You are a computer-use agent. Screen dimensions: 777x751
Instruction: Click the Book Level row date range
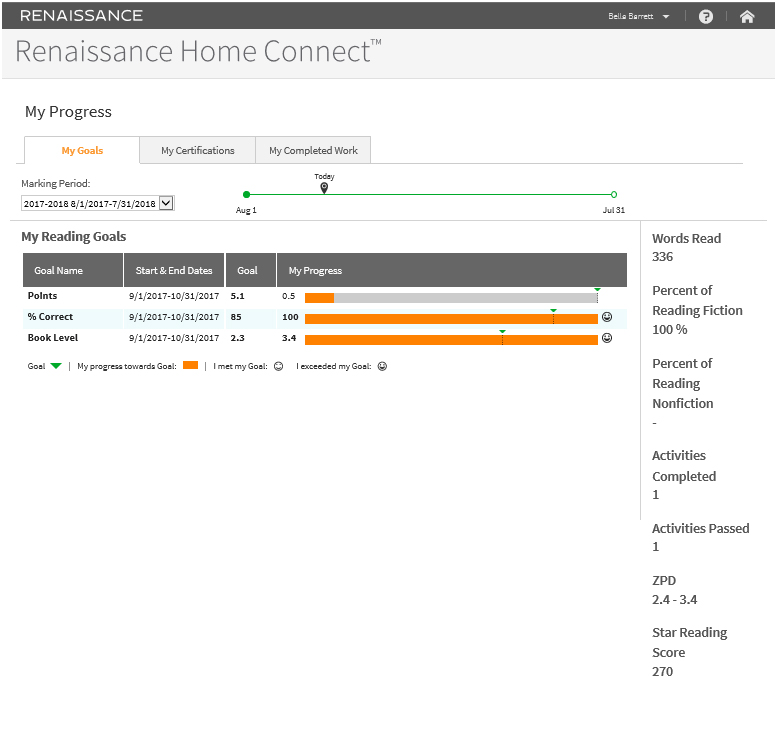pyautogui.click(x=174, y=338)
